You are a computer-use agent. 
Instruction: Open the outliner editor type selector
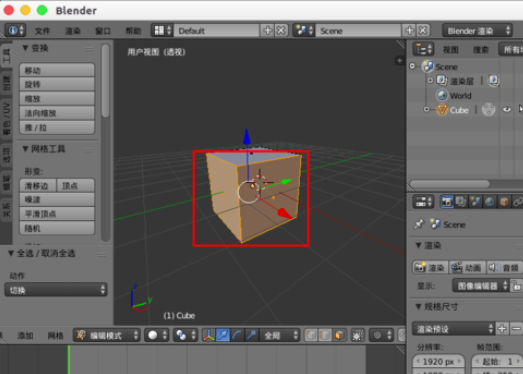(423, 49)
